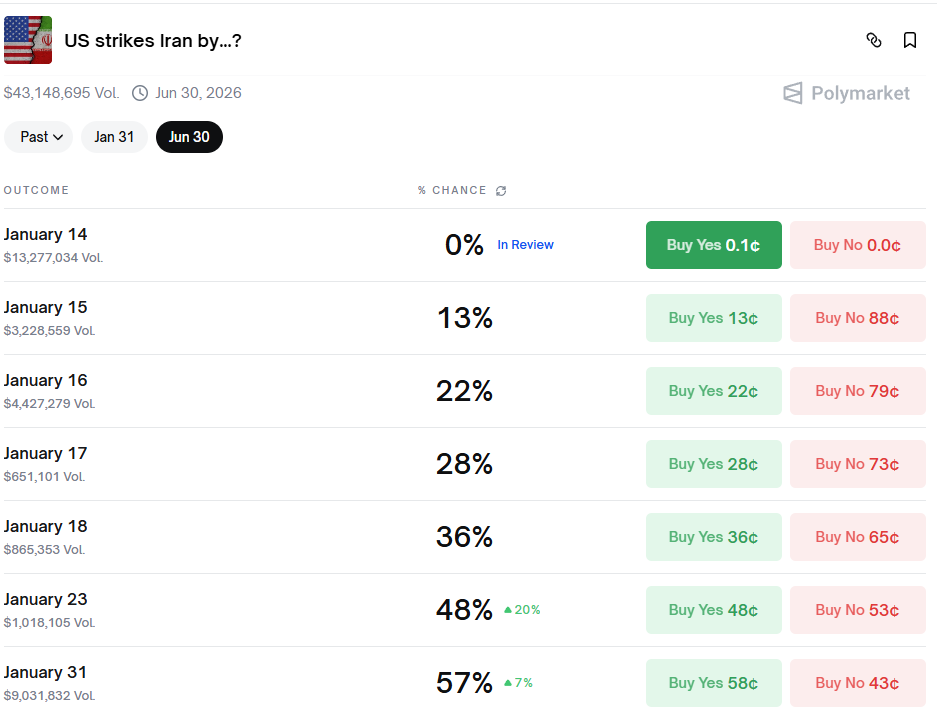Click the US-Iran flag market thumbnail
Image resolution: width=937 pixels, height=712 pixels.
tap(28, 40)
